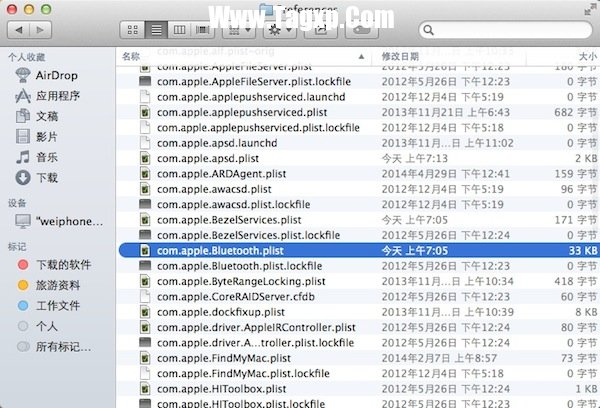Click the date 2014年2月7日 上午8:57

click(x=439, y=358)
